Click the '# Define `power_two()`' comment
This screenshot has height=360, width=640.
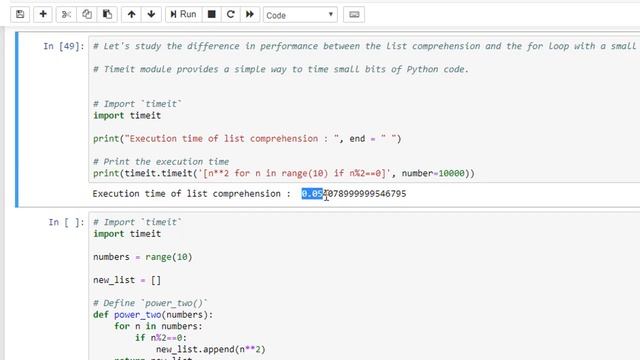click(x=150, y=303)
